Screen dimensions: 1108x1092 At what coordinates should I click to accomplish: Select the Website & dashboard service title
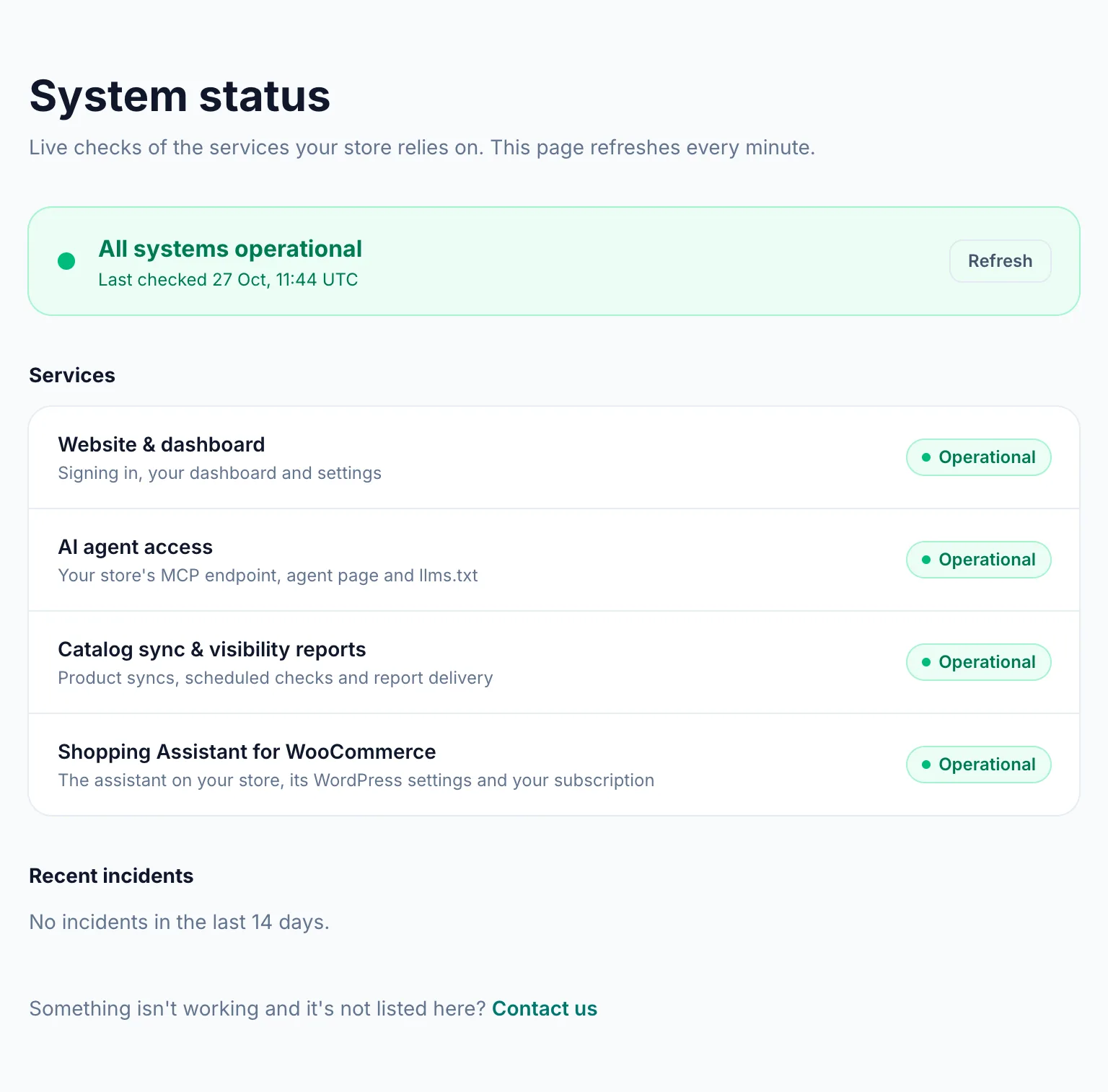click(162, 444)
